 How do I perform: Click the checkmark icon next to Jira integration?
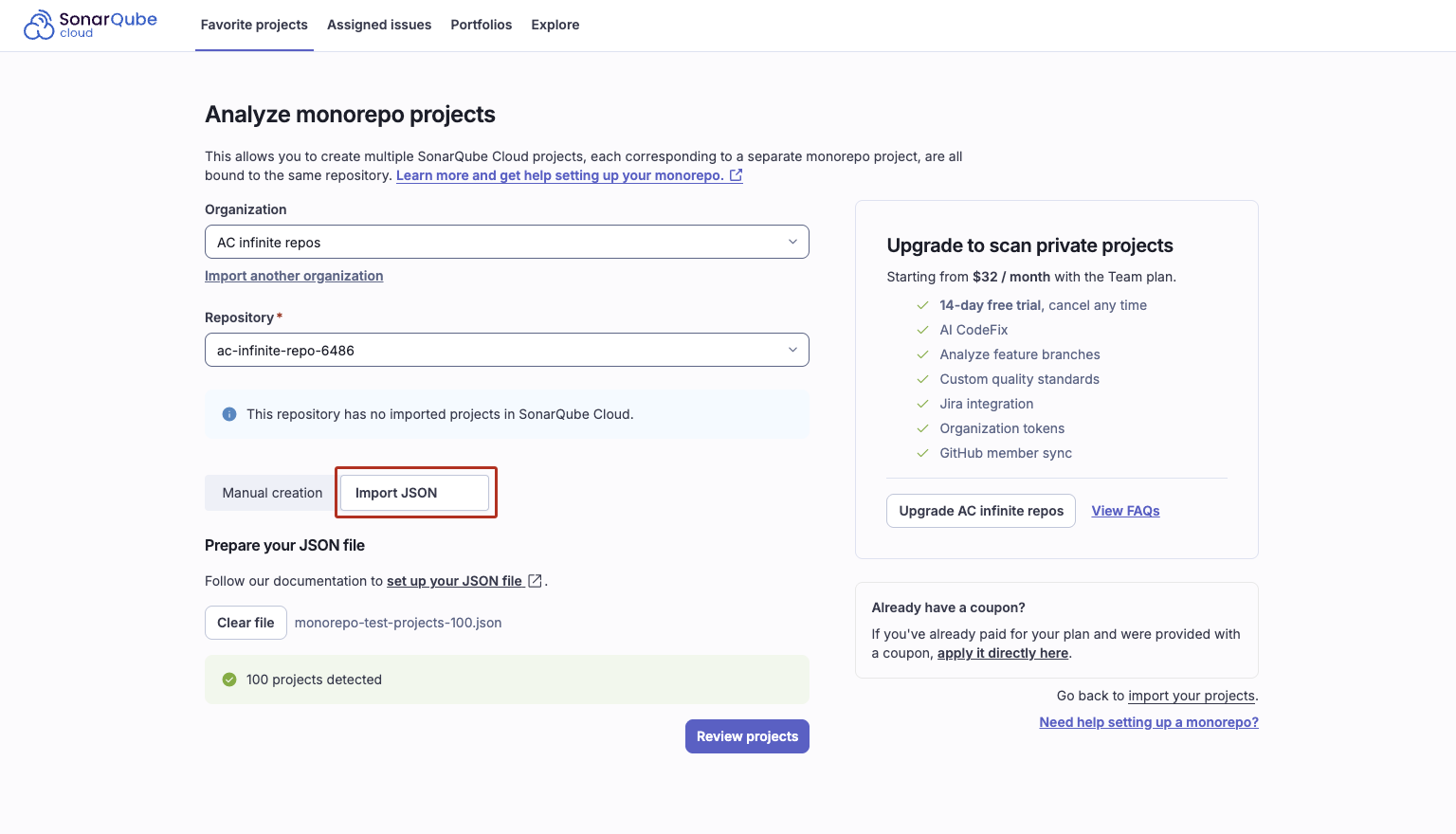click(922, 404)
